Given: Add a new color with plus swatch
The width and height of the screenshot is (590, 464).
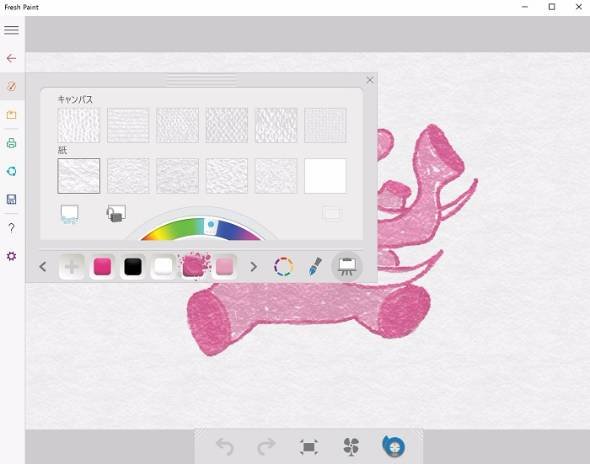Looking at the screenshot, I should [71, 267].
